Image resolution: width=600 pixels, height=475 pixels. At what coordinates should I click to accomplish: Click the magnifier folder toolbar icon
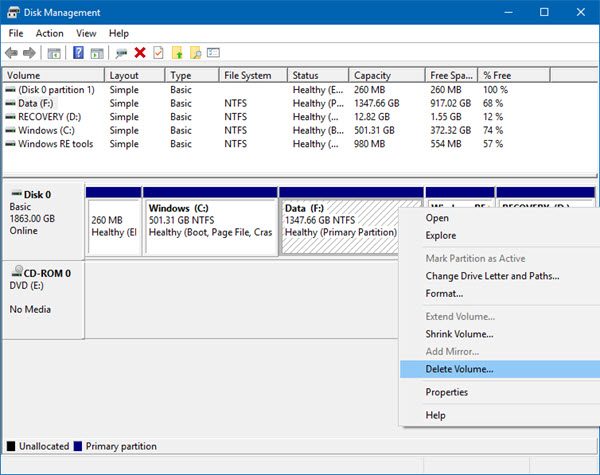click(x=195, y=53)
